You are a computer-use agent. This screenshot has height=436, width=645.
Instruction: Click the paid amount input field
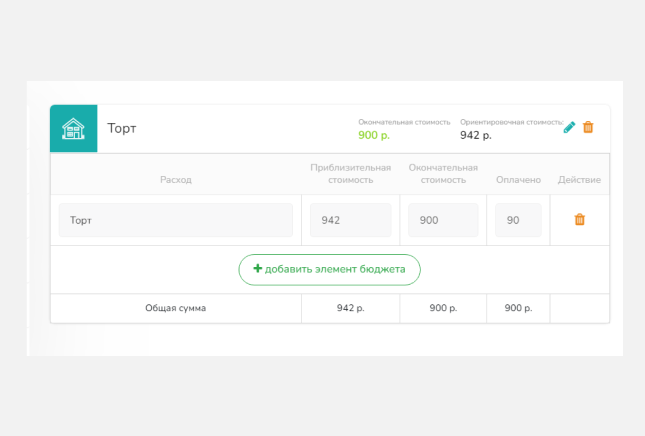(518, 220)
